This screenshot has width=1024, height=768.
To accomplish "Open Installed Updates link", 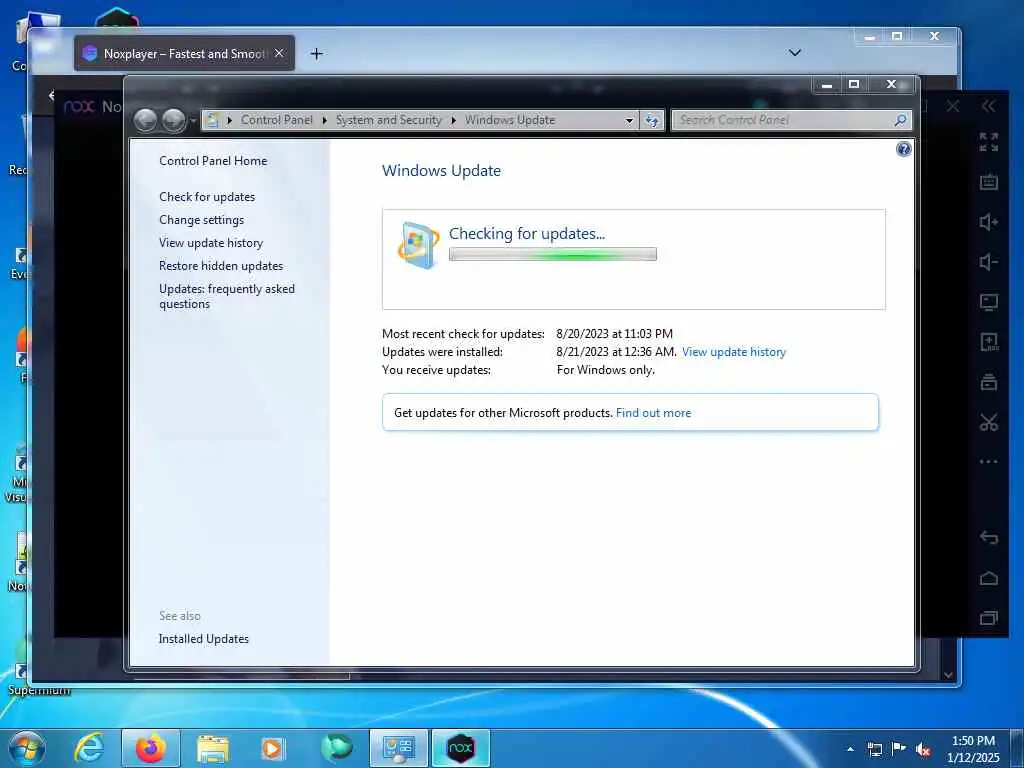I will pos(204,639).
